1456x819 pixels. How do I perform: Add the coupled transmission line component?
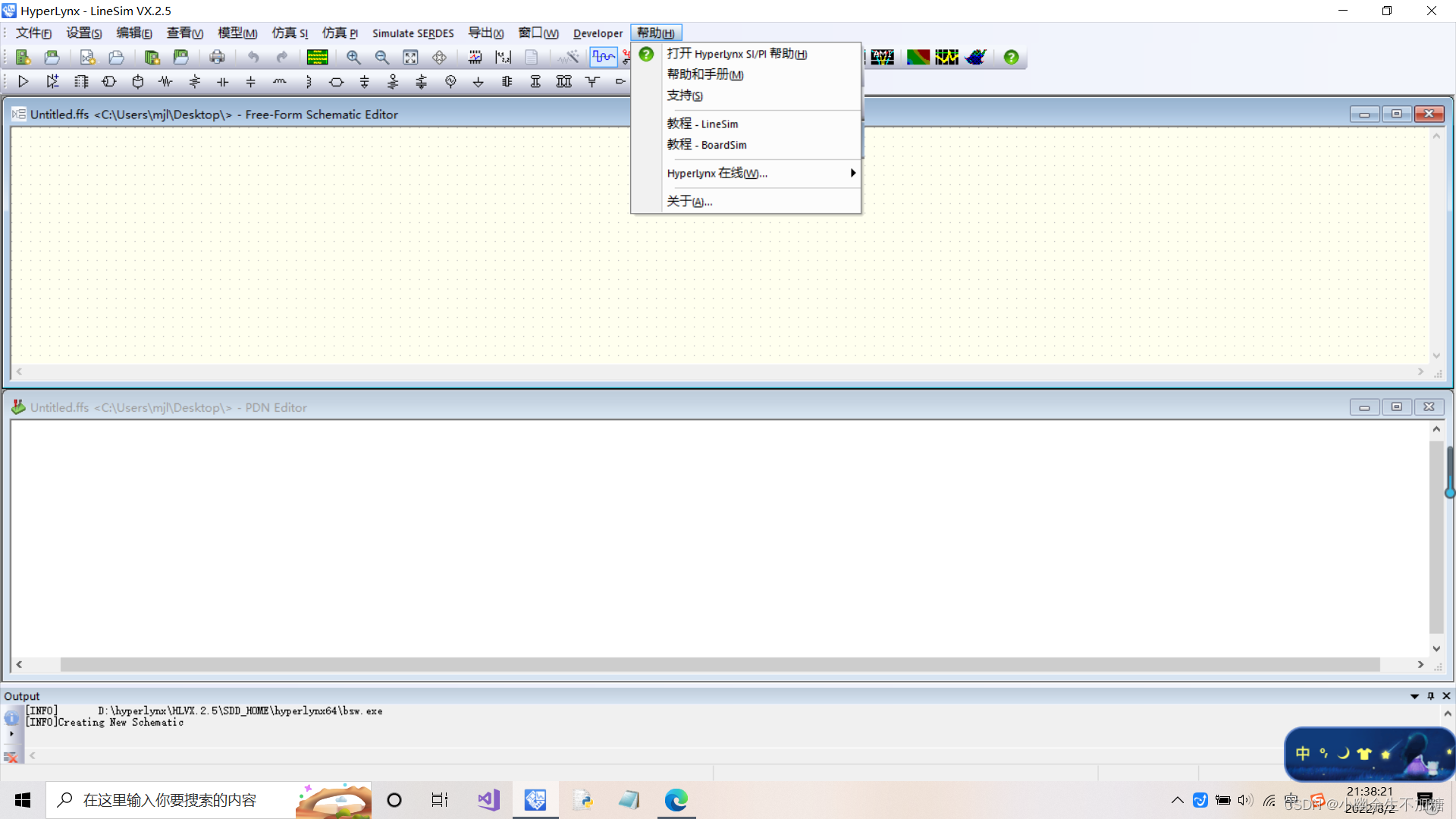[x=564, y=82]
